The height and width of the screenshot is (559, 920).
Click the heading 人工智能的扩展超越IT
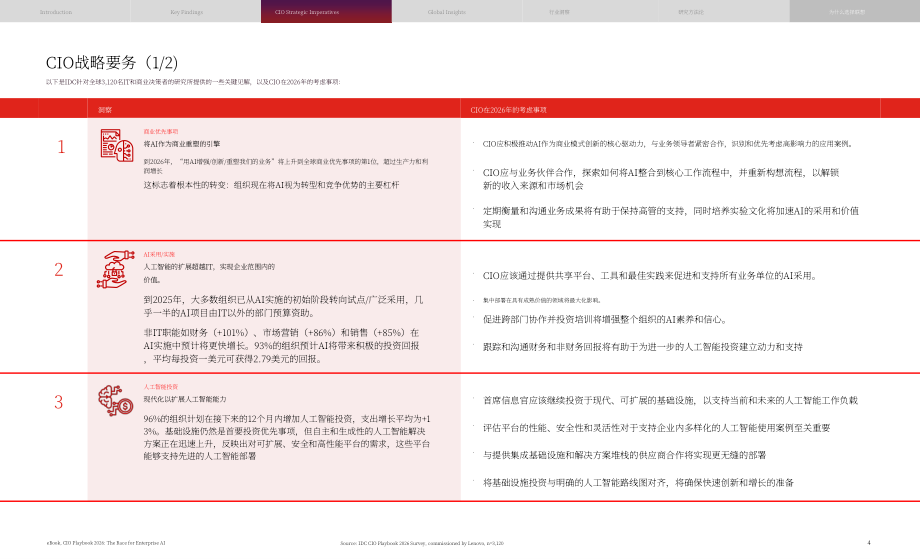[209, 273]
